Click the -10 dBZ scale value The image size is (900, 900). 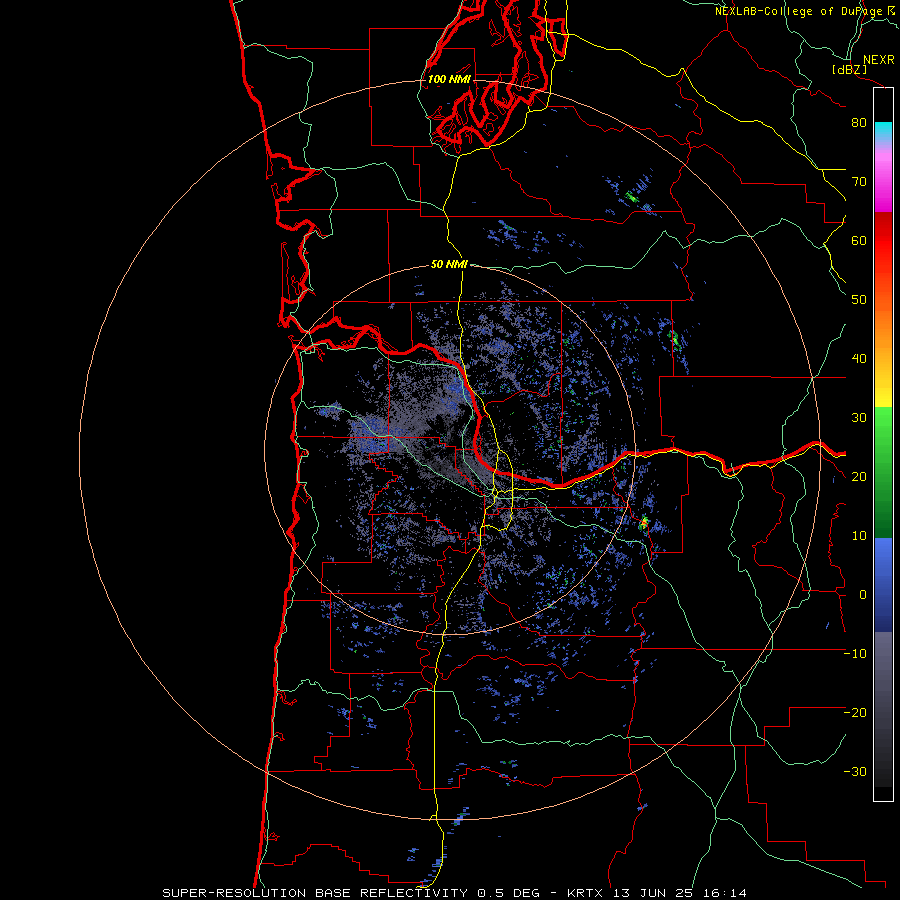pyautogui.click(x=855, y=654)
